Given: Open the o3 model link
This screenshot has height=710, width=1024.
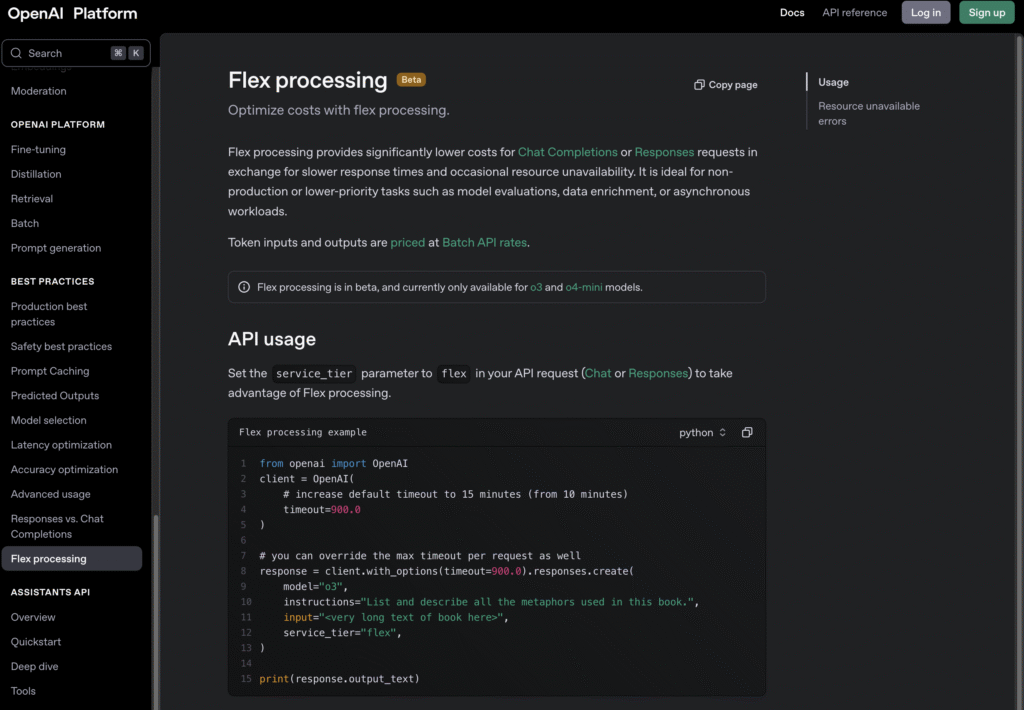Looking at the screenshot, I should click(536, 287).
